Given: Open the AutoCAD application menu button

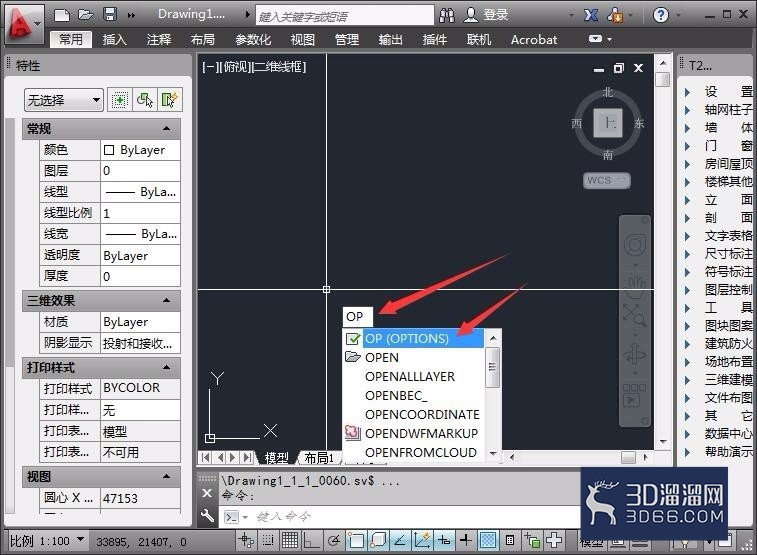Looking at the screenshot, I should coord(23,24).
